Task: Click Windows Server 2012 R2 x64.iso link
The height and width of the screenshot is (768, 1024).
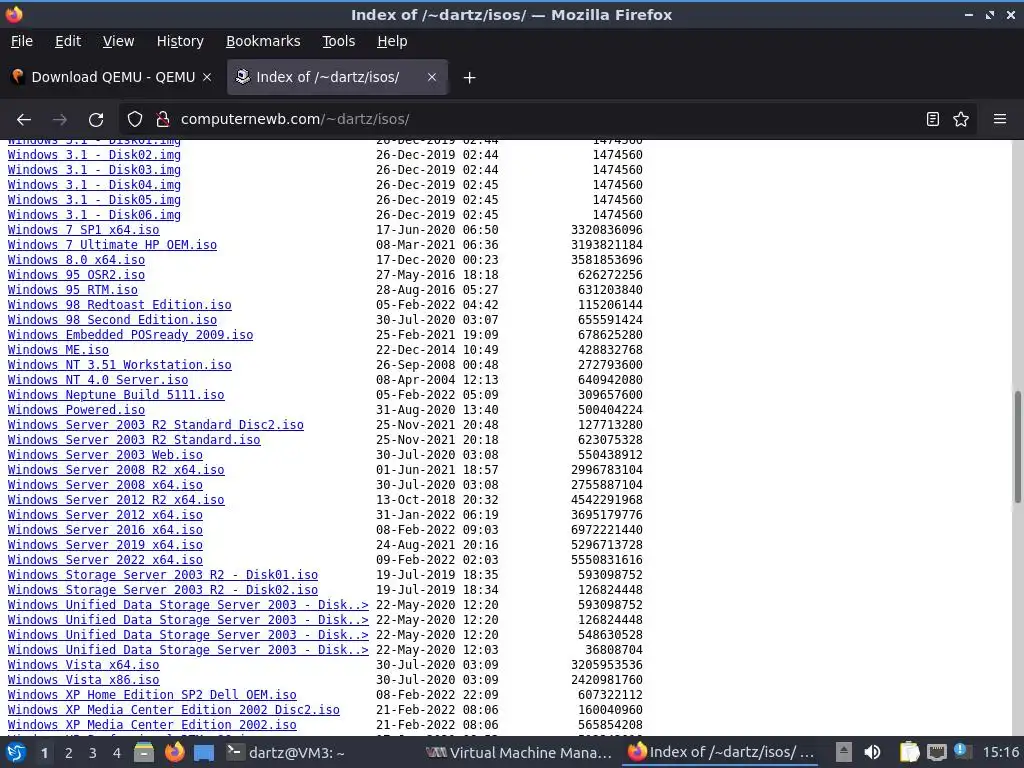Action: [116, 500]
